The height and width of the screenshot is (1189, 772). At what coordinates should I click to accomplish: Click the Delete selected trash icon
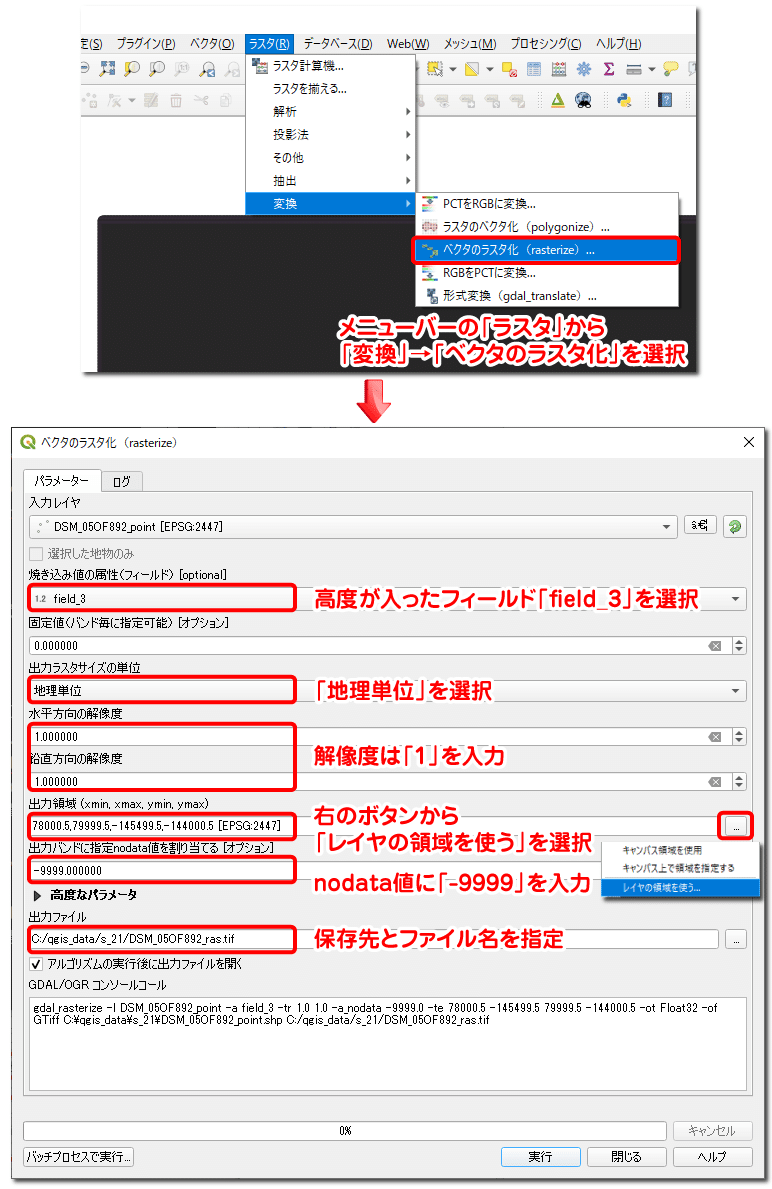click(175, 100)
